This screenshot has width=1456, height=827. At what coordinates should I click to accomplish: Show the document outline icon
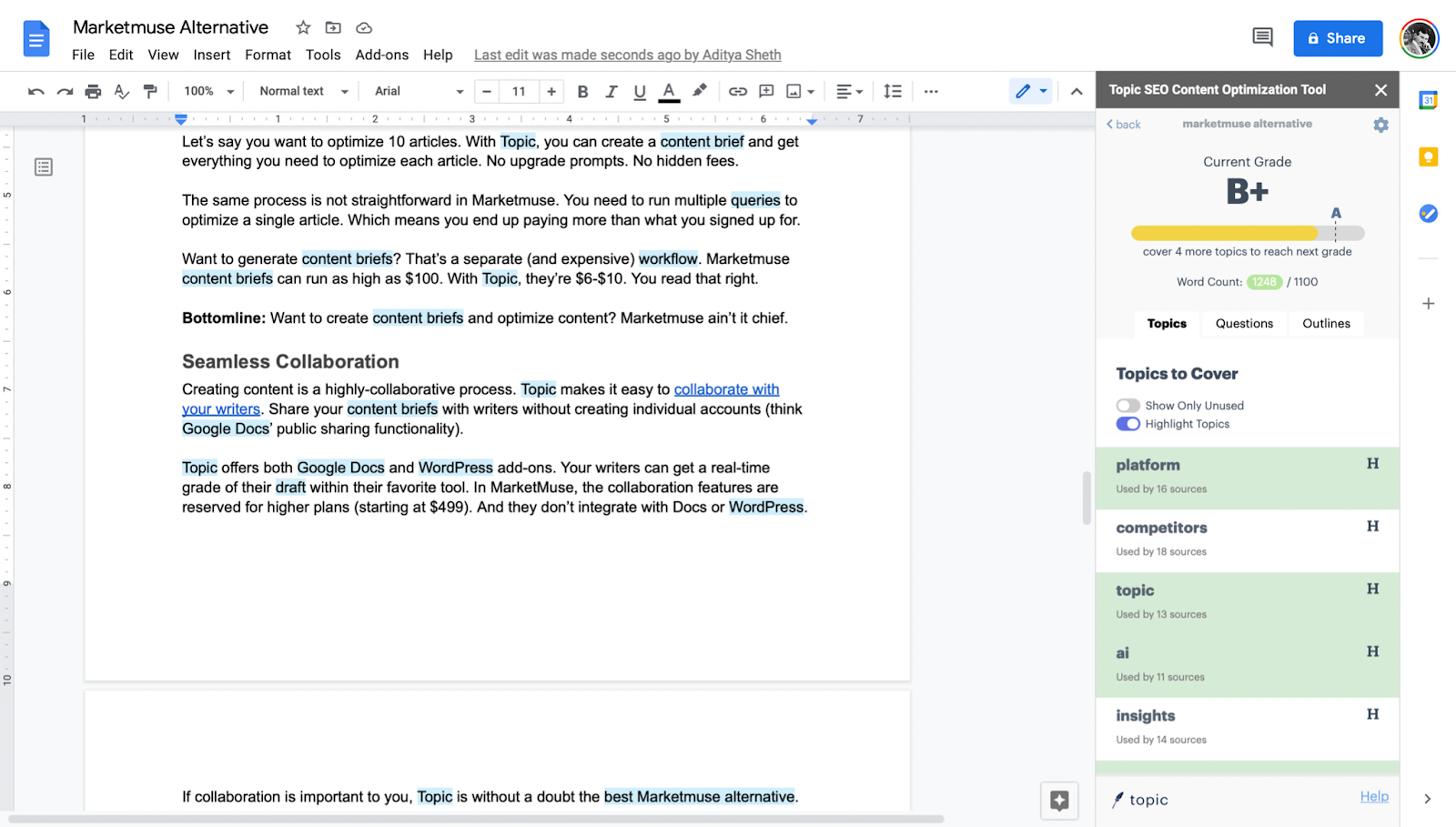click(x=44, y=166)
